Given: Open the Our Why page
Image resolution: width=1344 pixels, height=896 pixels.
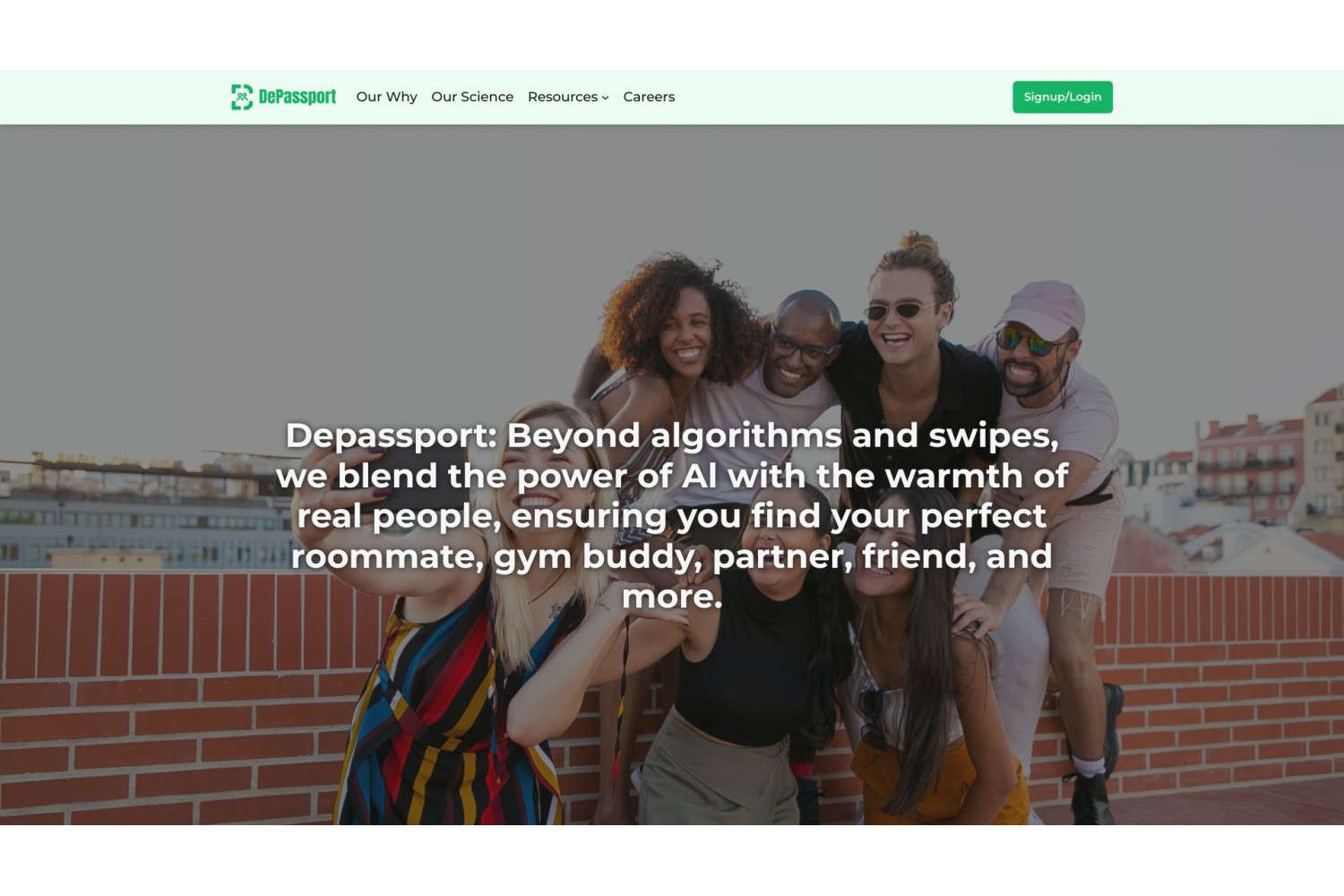Looking at the screenshot, I should tap(386, 97).
